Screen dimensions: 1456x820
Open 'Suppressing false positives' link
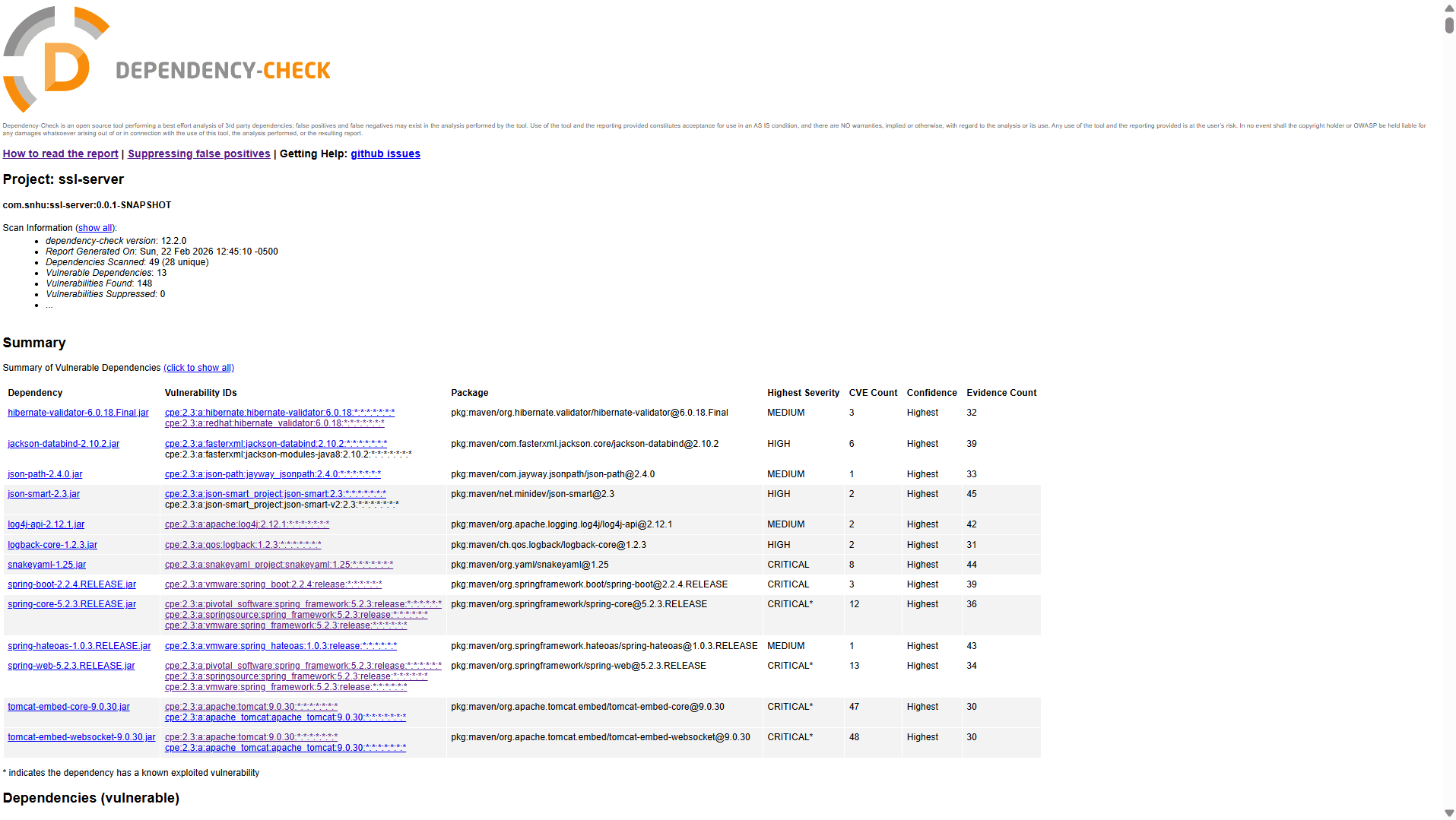point(199,154)
